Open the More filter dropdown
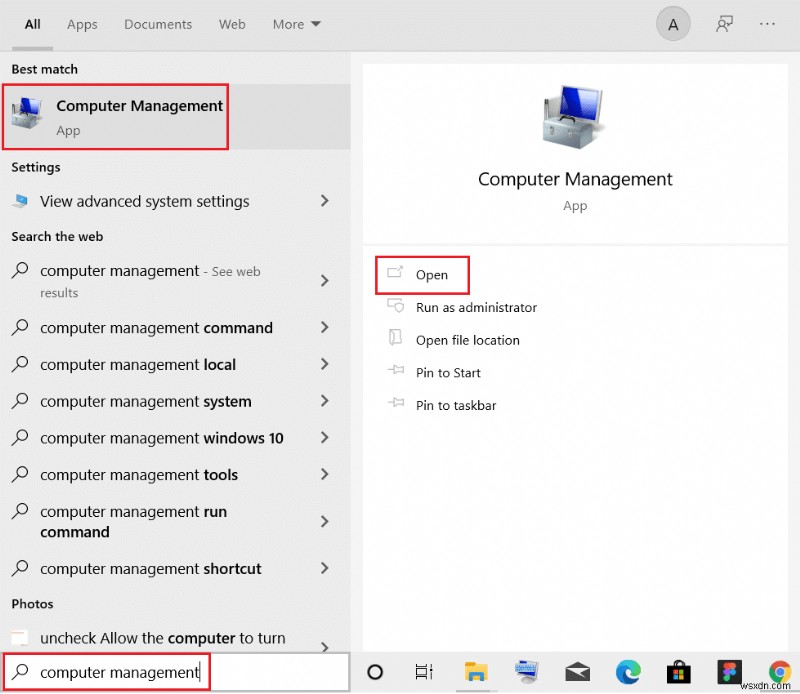The height and width of the screenshot is (694, 800). (x=296, y=24)
